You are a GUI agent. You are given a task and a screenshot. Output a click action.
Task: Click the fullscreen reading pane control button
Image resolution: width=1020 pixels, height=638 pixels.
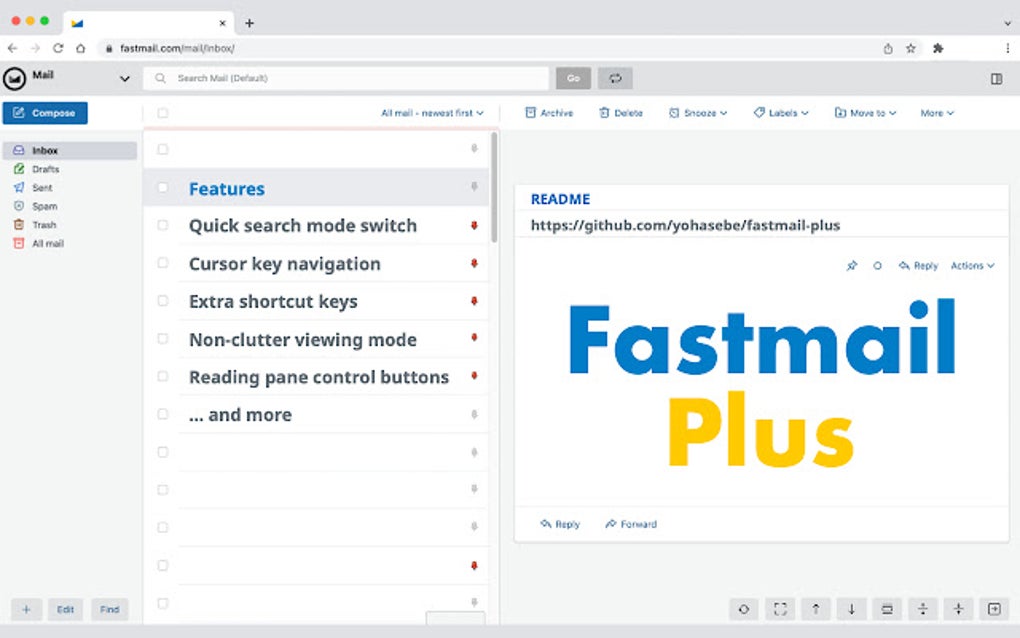[780, 609]
